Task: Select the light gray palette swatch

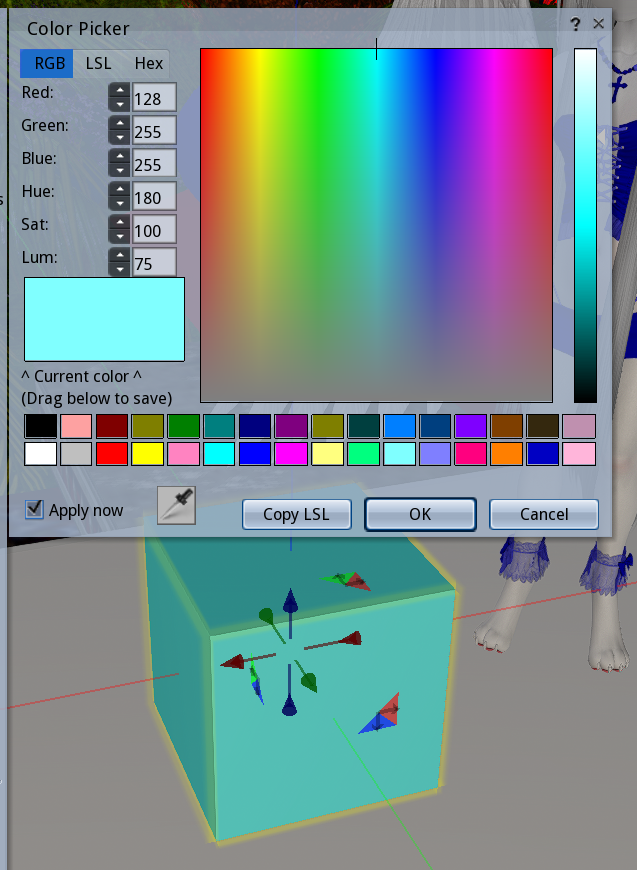Action: click(x=76, y=453)
